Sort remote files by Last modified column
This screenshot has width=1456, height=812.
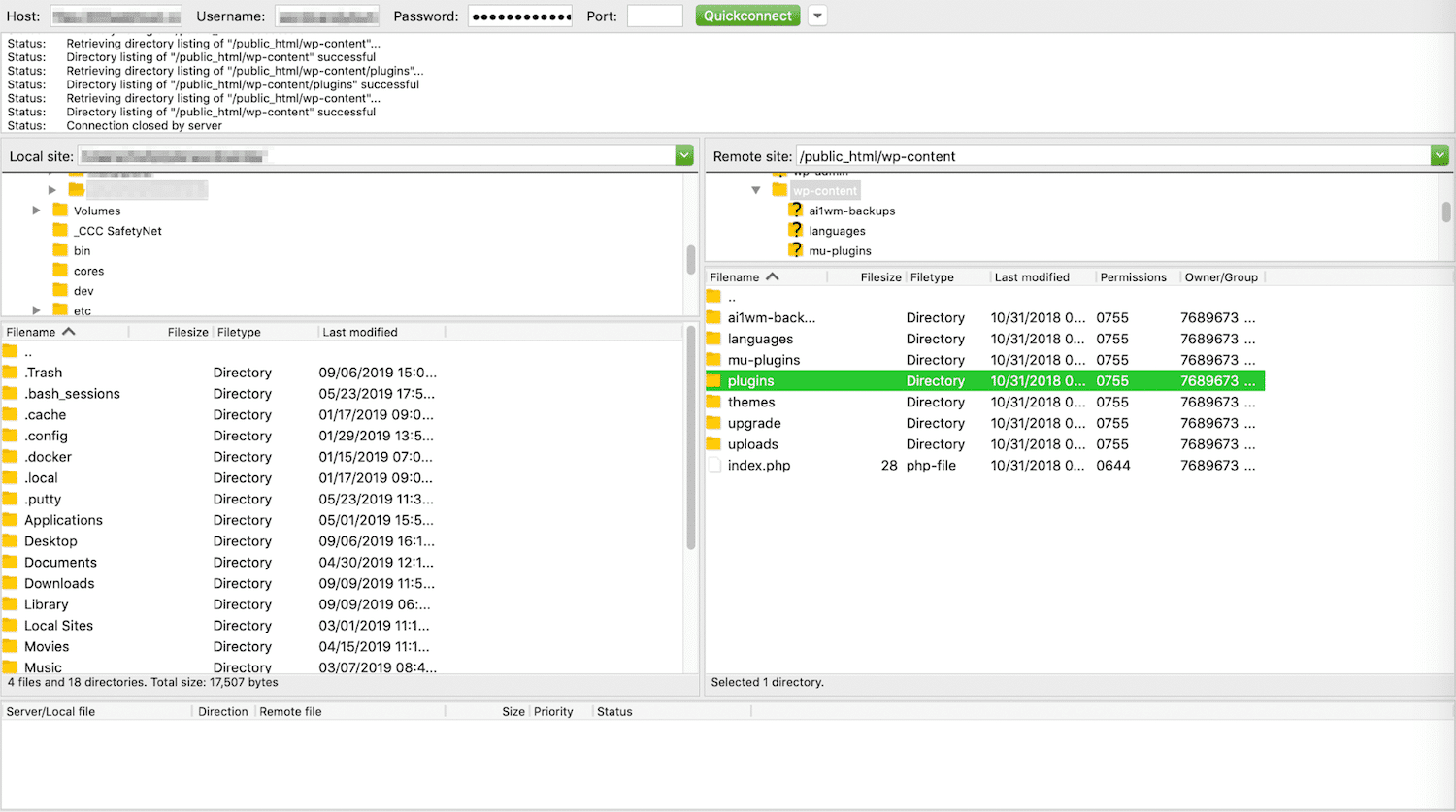coord(1032,276)
